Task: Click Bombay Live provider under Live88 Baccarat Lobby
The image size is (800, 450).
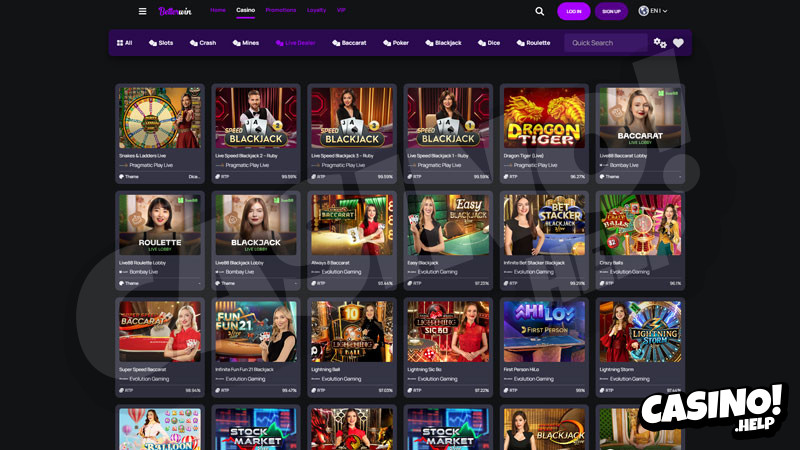Action: point(624,165)
